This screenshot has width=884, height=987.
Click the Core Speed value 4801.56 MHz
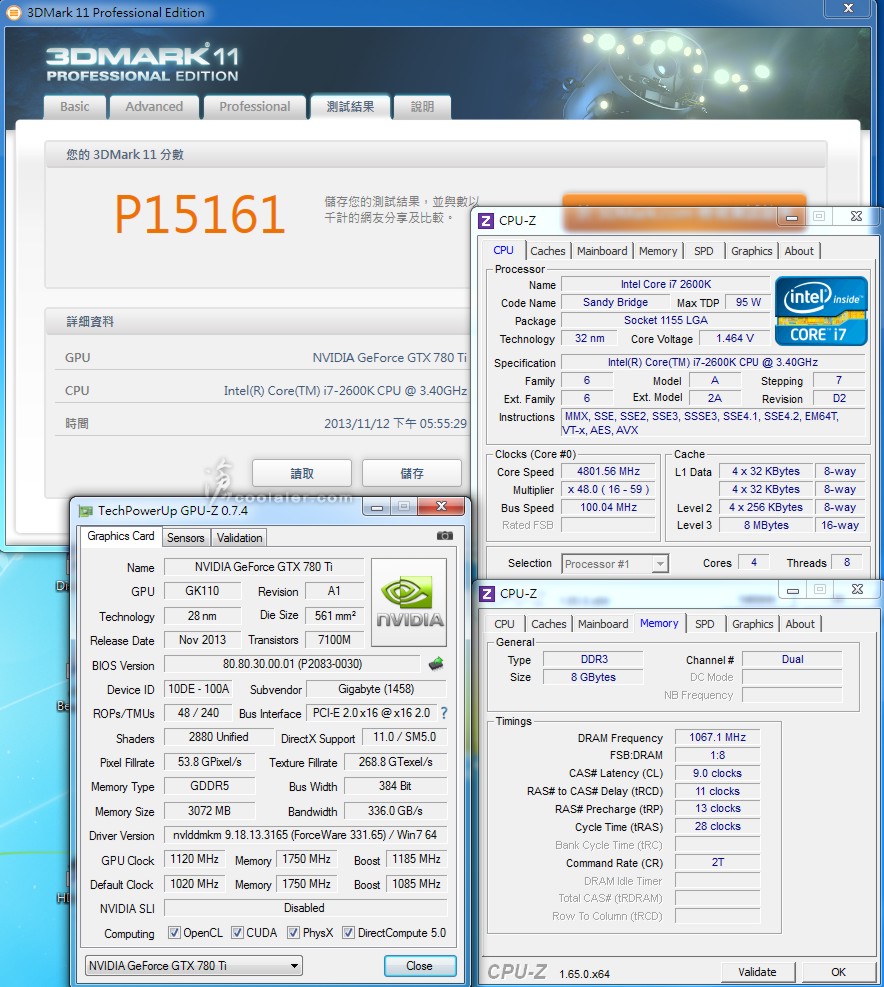608,471
